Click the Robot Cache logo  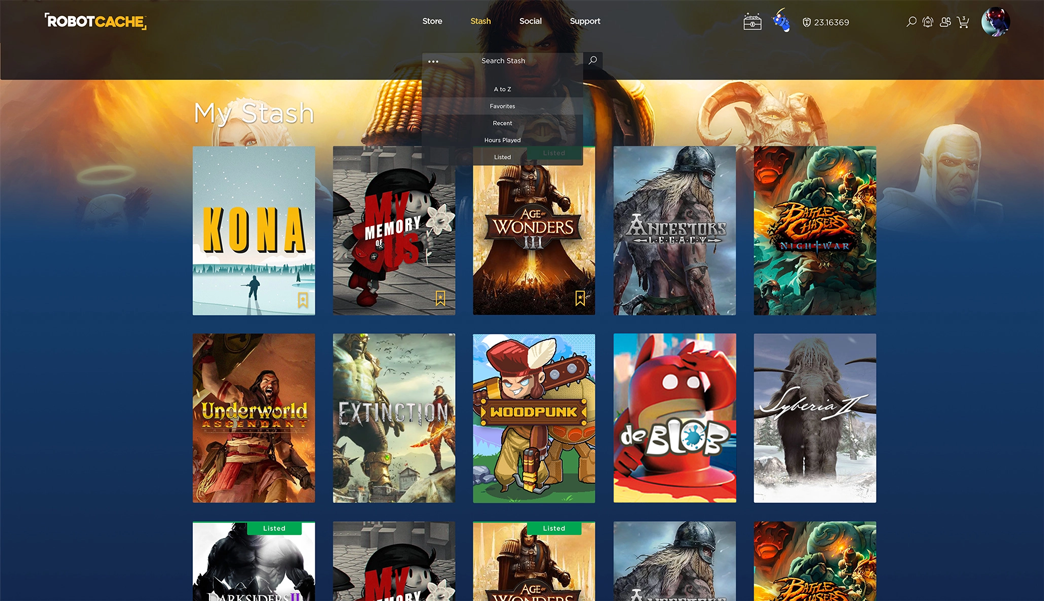[x=95, y=21]
